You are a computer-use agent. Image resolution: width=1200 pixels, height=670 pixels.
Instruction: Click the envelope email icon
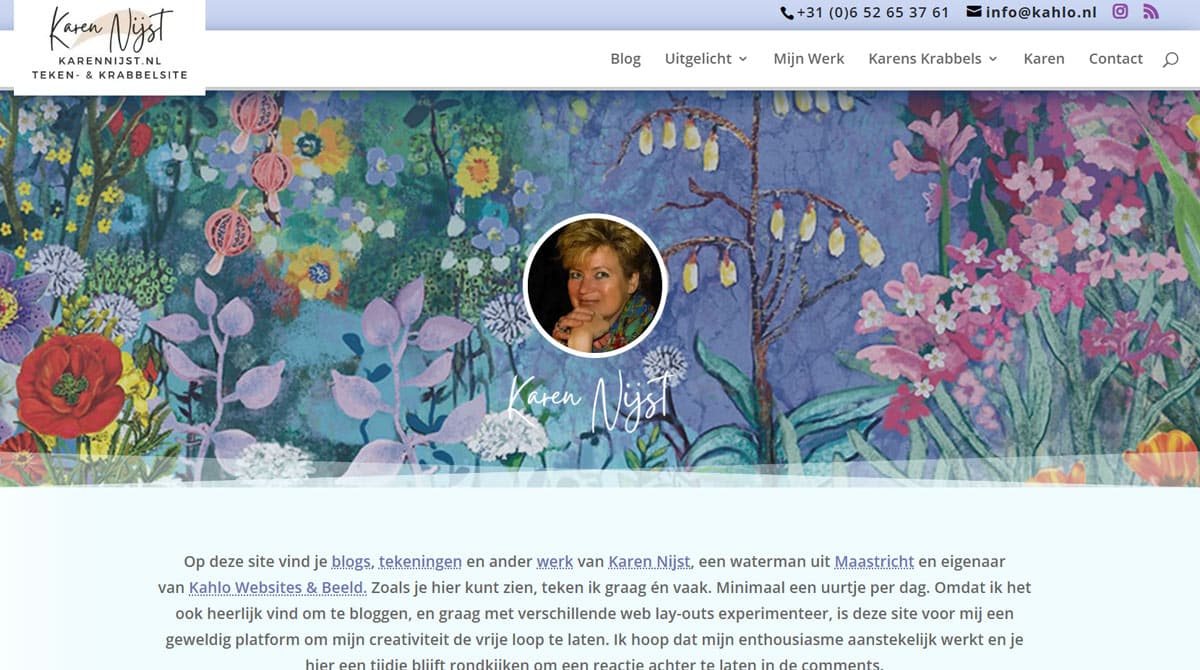coord(974,12)
